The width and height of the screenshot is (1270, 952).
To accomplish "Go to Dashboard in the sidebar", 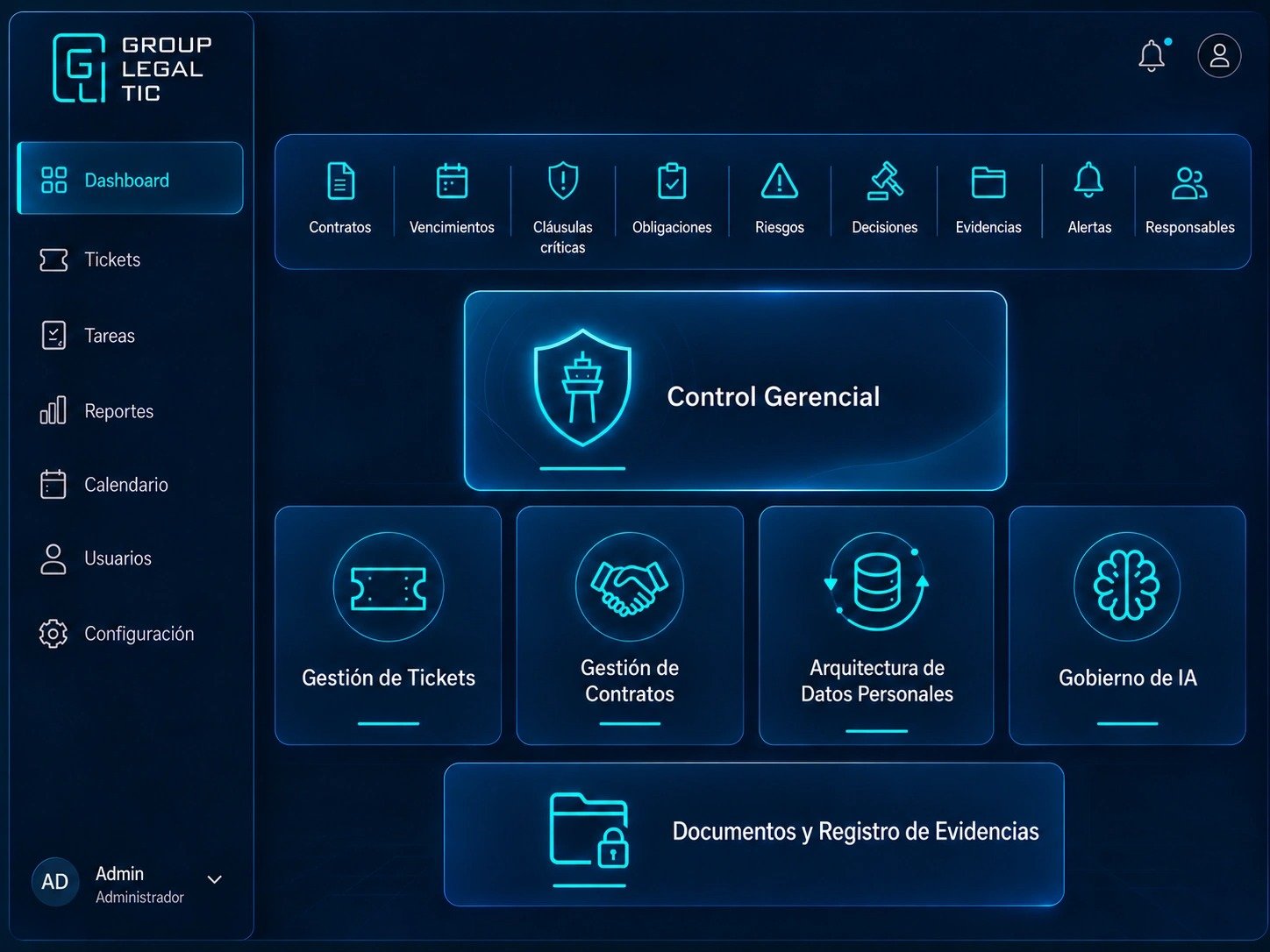I will pyautogui.click(x=130, y=178).
